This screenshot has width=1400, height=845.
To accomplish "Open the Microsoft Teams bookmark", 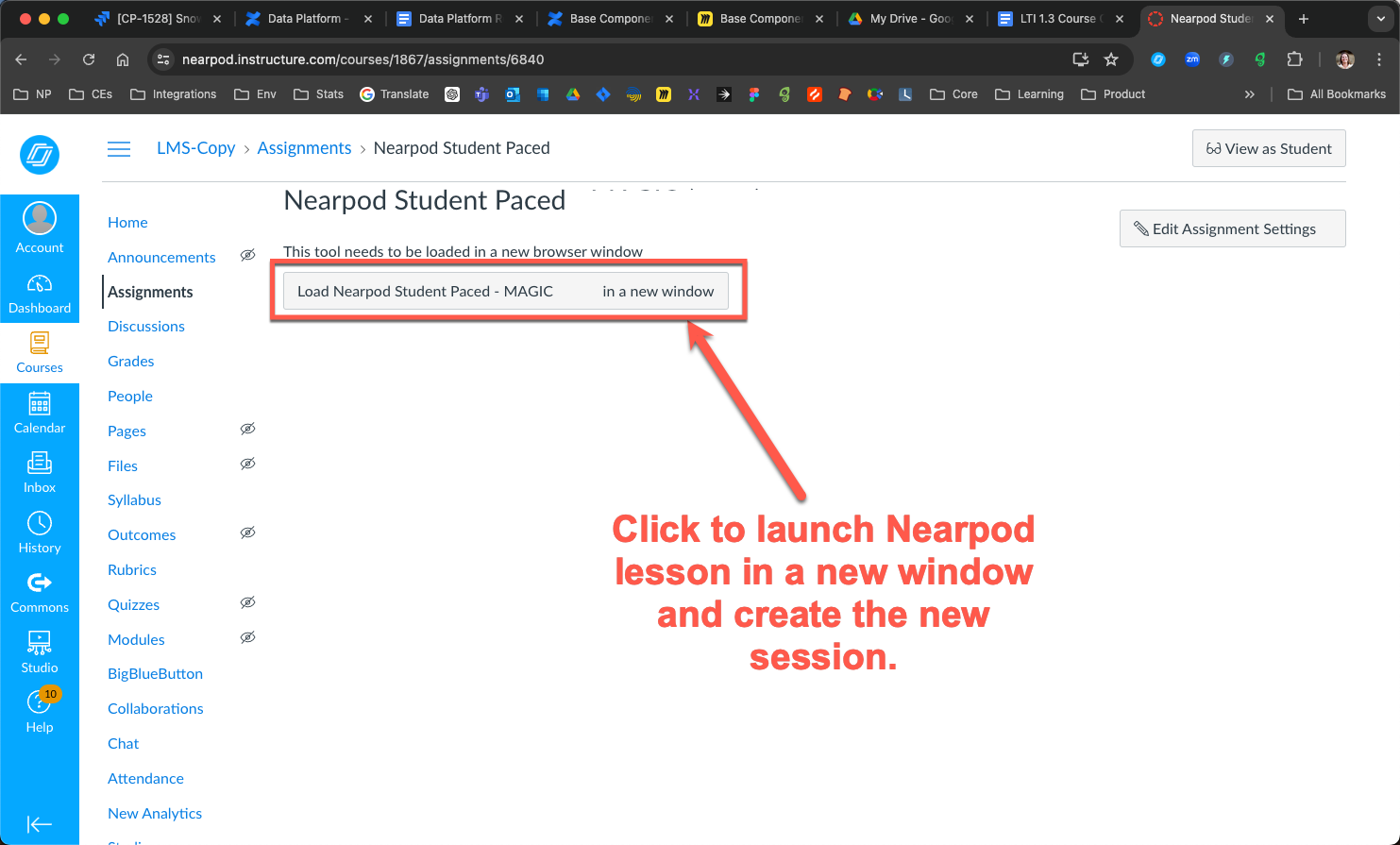I will [482, 94].
